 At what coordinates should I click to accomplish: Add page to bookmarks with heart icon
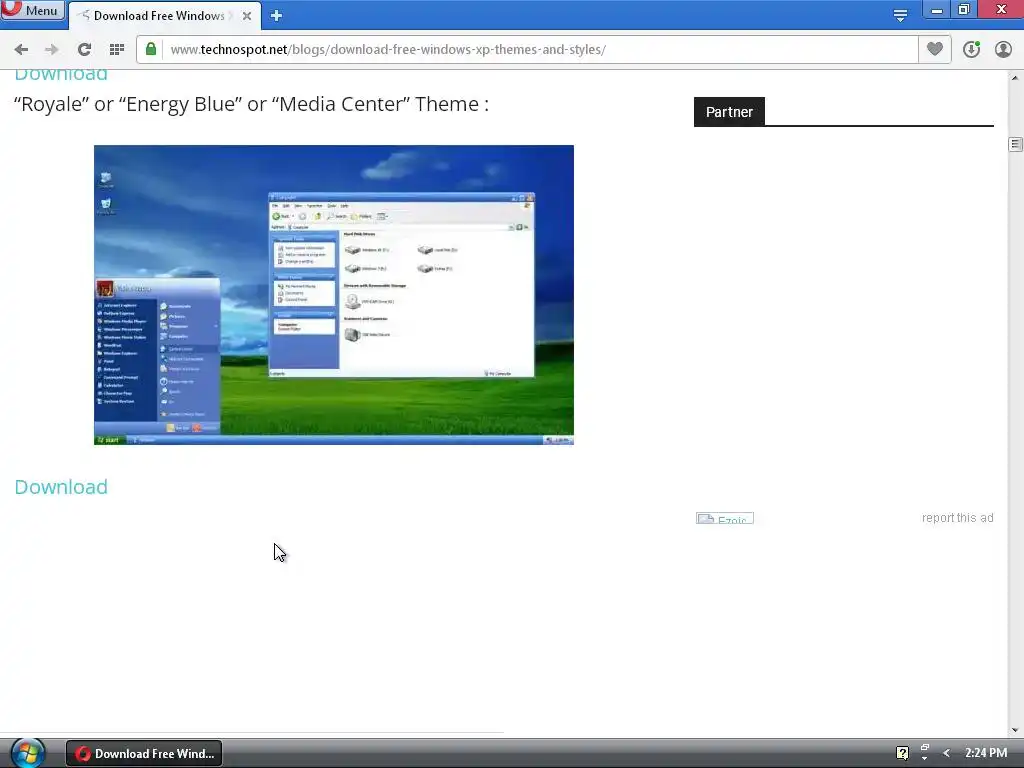pyautogui.click(x=935, y=49)
